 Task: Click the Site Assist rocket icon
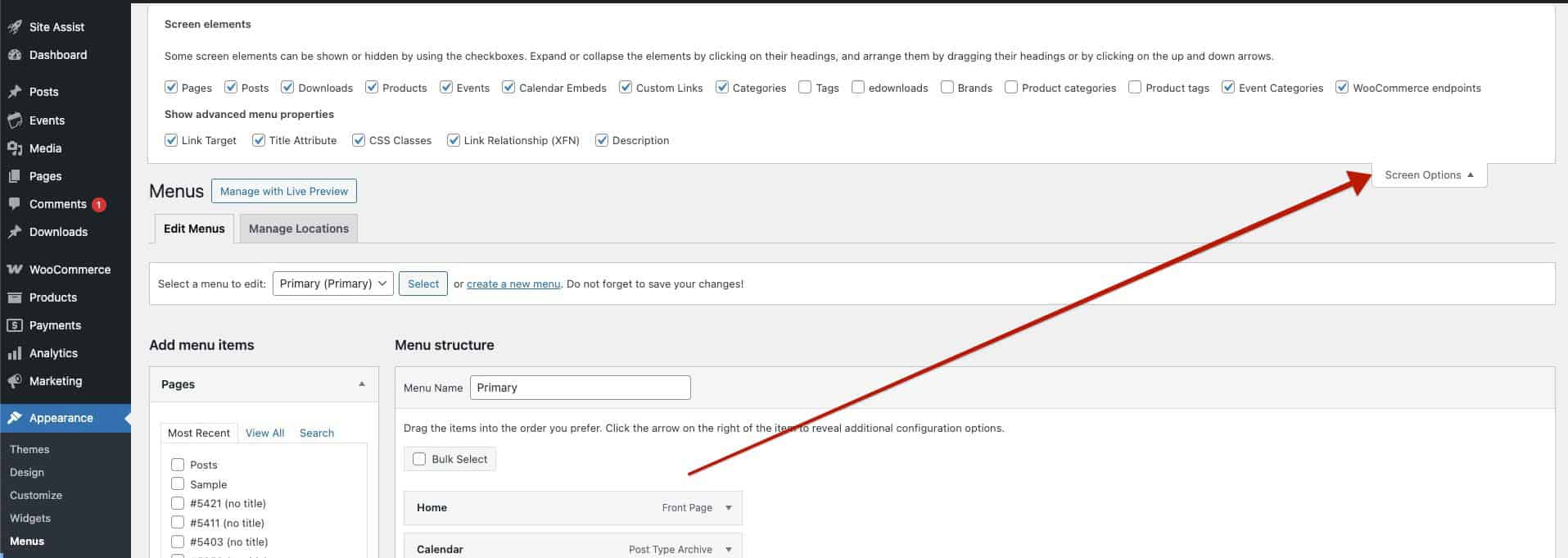pyautogui.click(x=15, y=27)
